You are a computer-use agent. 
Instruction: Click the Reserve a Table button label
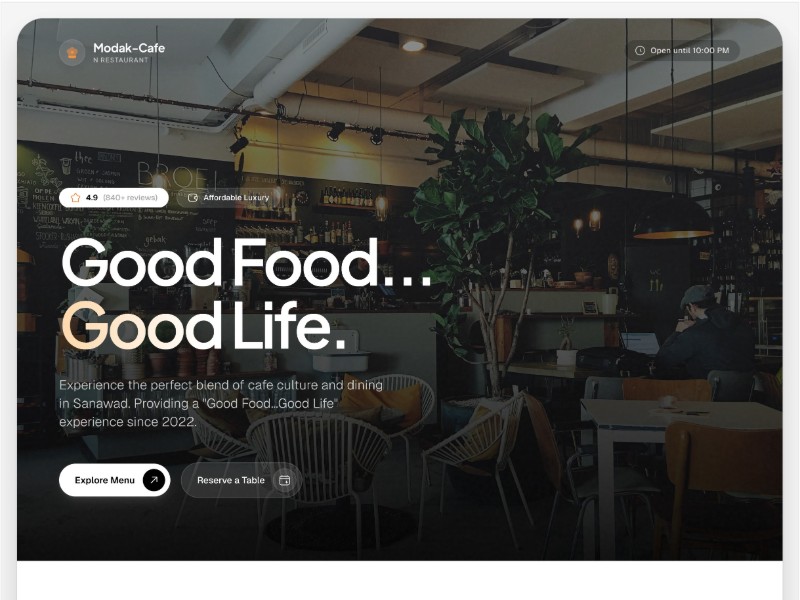tap(231, 480)
